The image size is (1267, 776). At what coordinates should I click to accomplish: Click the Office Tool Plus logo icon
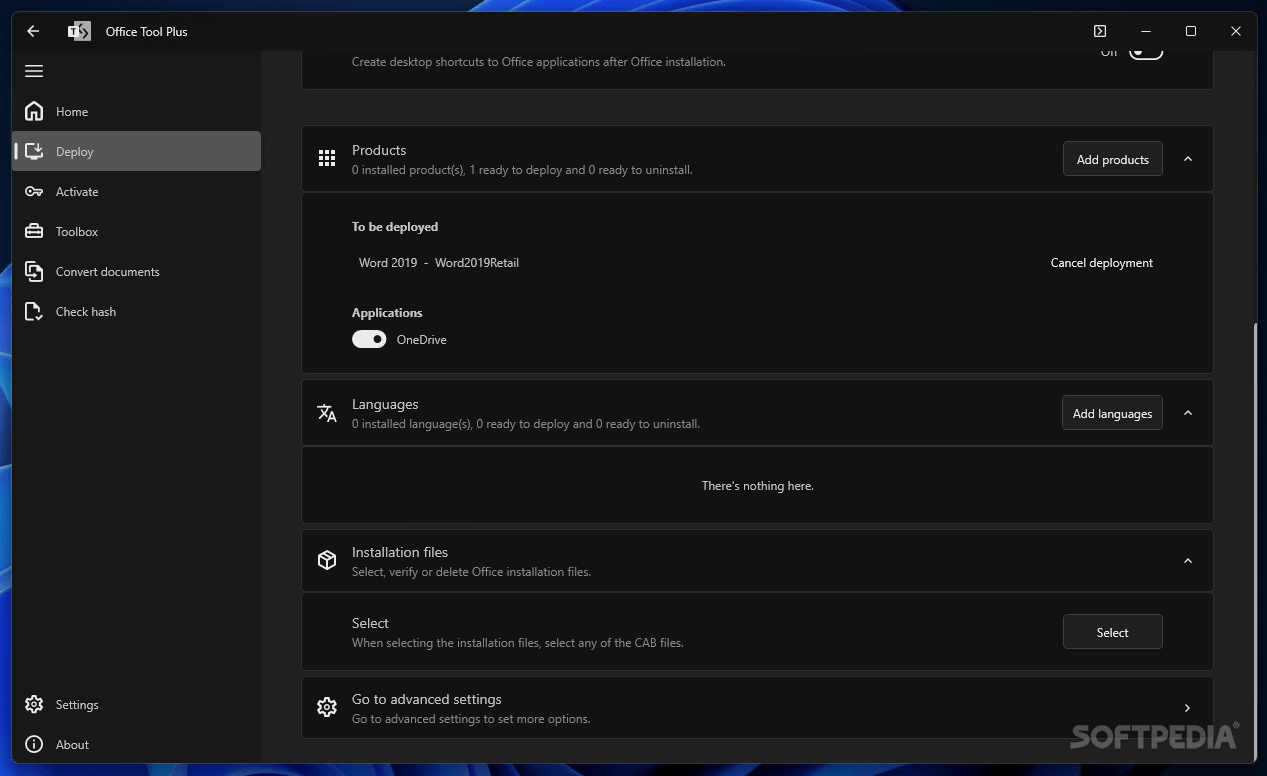point(79,31)
